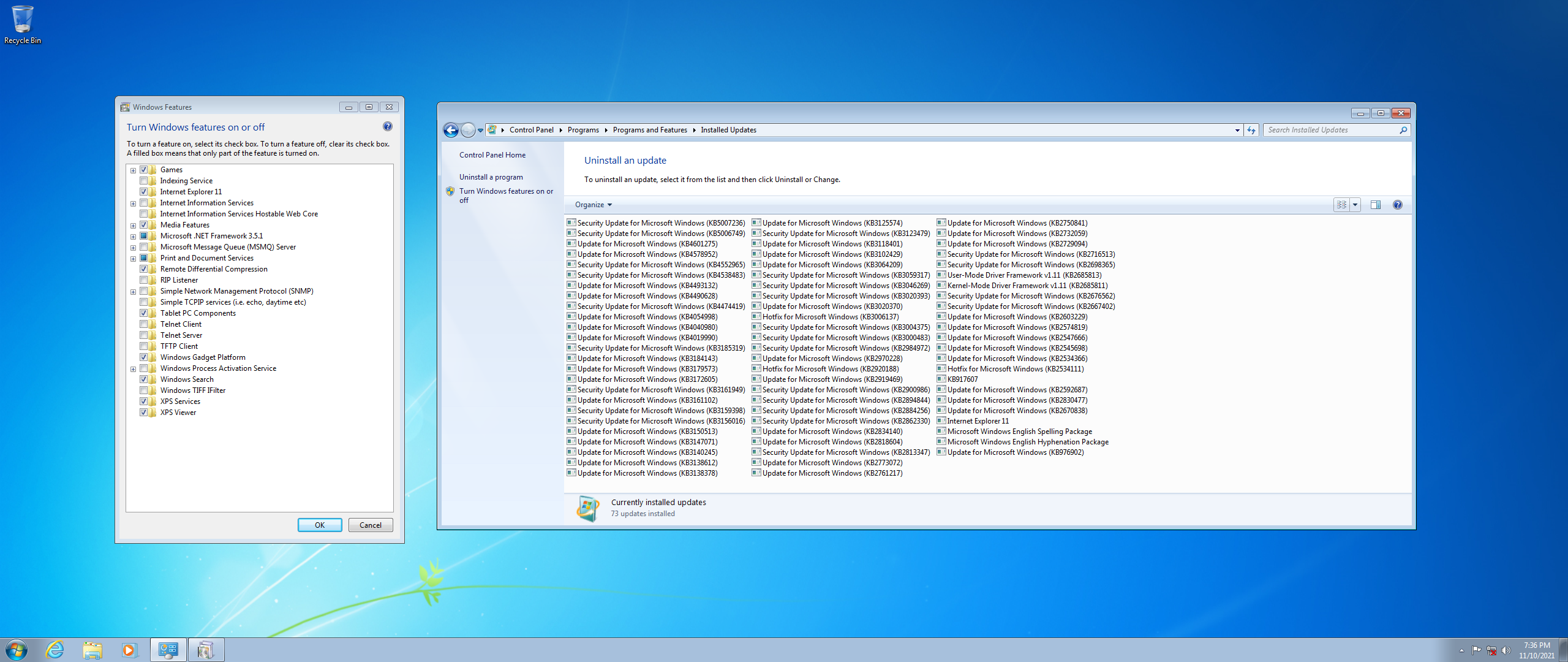Toggle the Tablet PC Components checkbox
The image size is (1568, 662).
[144, 313]
